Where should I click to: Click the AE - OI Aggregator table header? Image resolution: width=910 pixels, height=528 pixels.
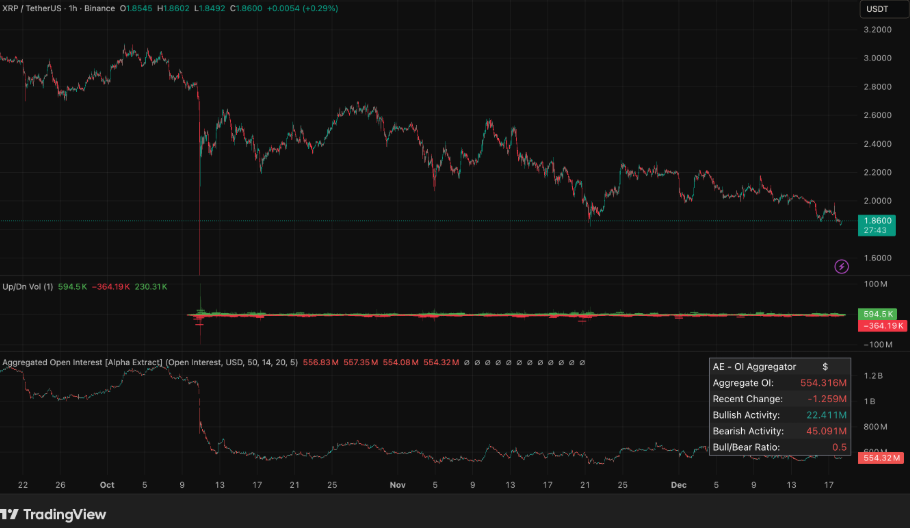tap(754, 367)
